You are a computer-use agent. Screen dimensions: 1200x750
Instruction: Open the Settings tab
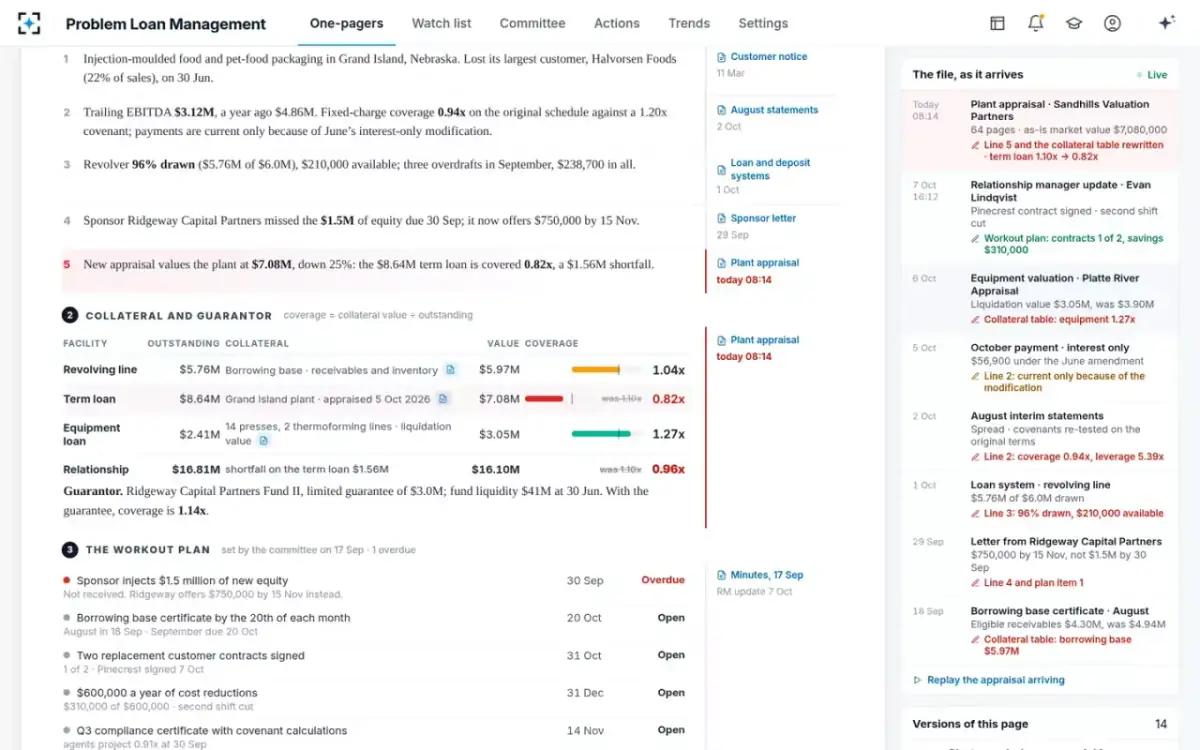[763, 23]
